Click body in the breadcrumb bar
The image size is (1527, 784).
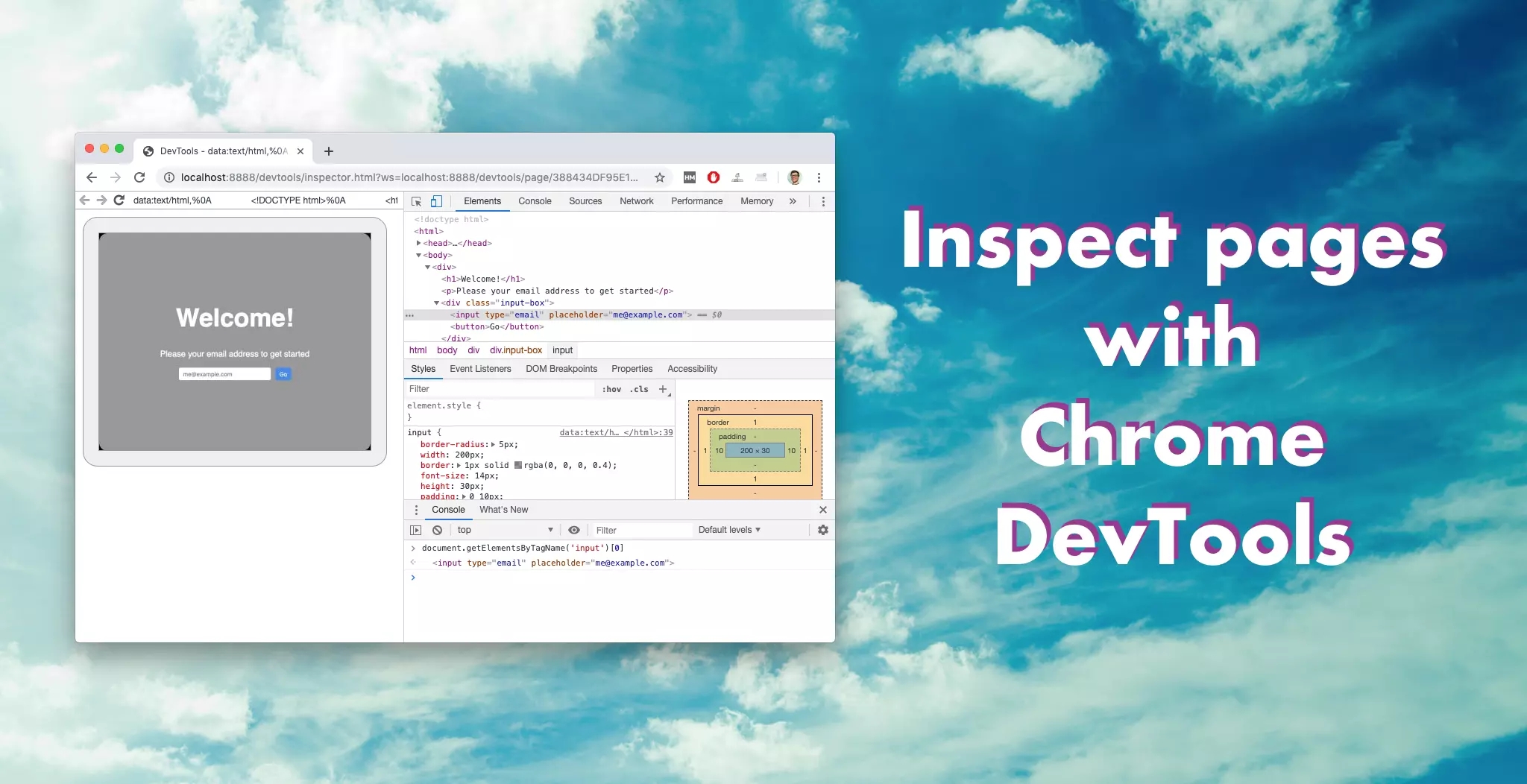pos(447,350)
